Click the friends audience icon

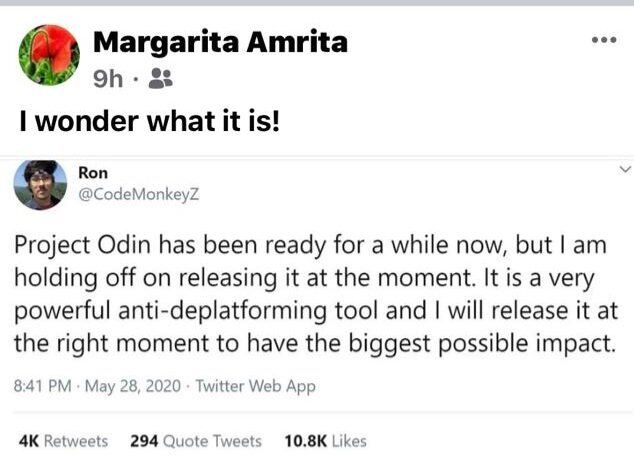coord(161,78)
